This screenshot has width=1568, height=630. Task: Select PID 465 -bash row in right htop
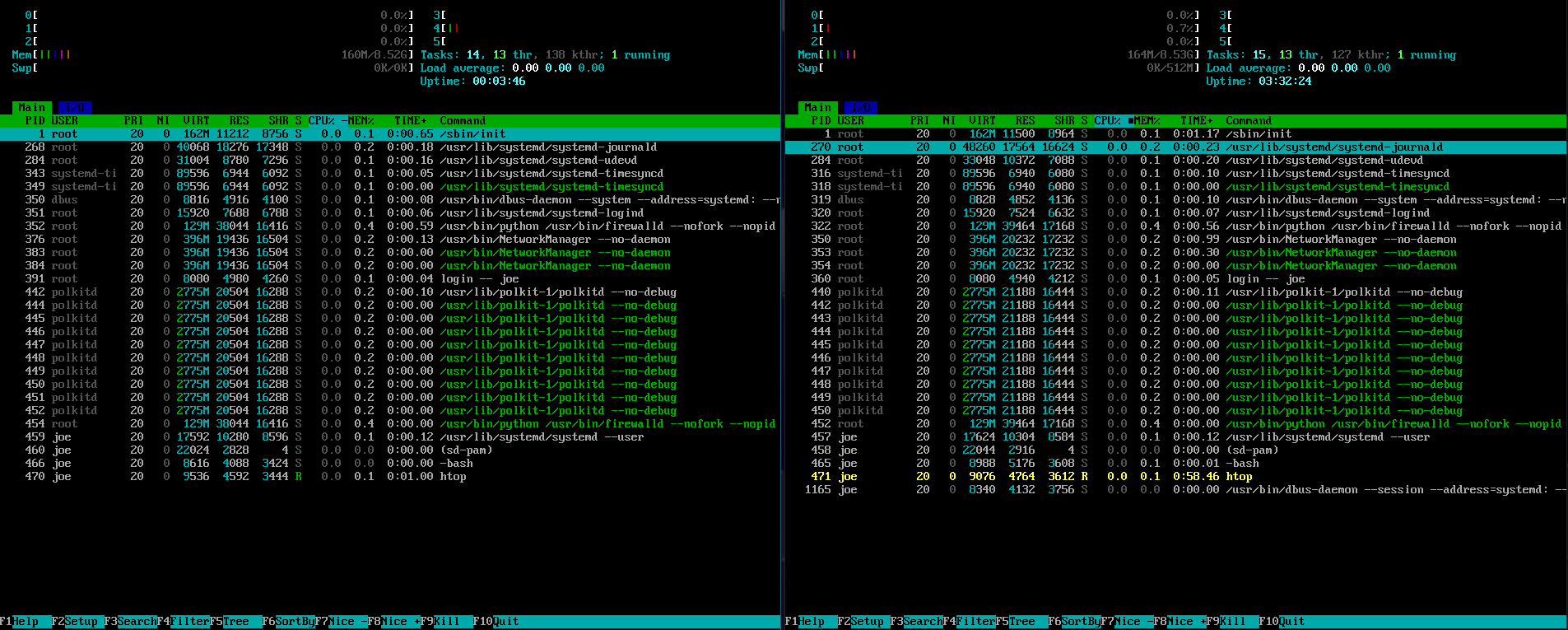click(x=1176, y=464)
